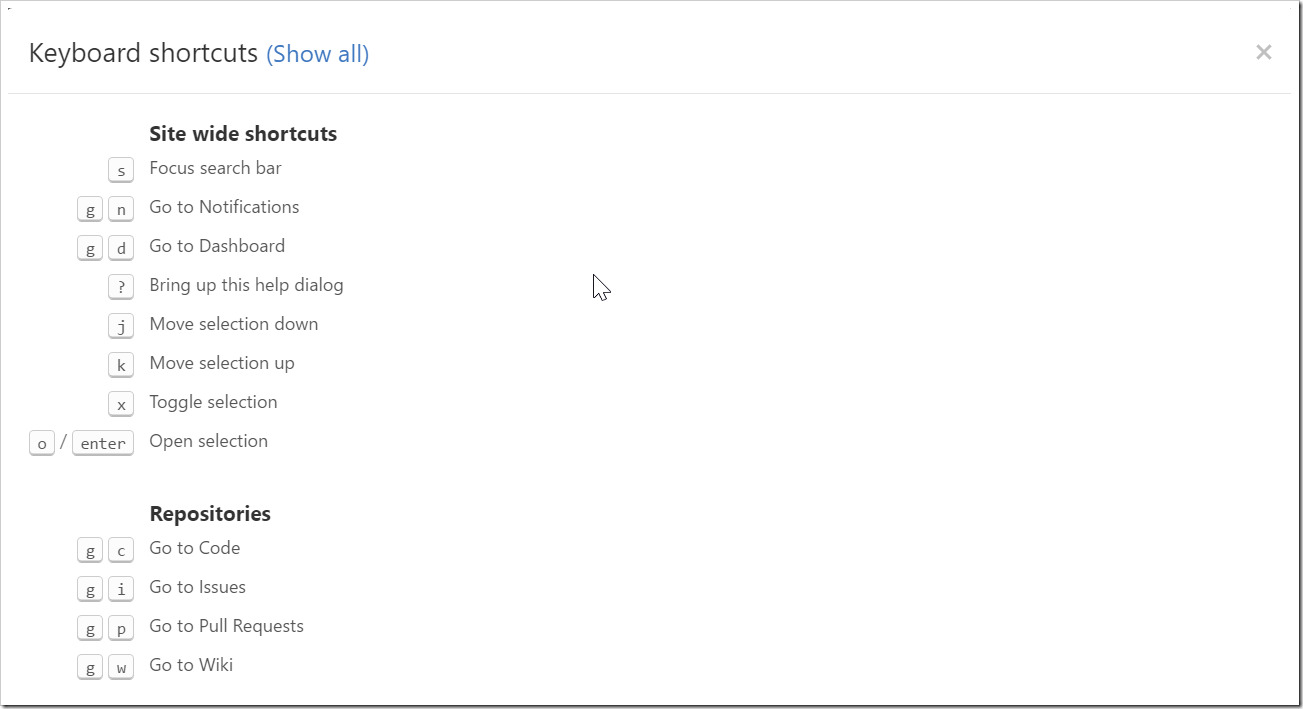Image resolution: width=1303 pixels, height=709 pixels.
Task: Click the 's' key badge for Focus search bar
Action: [x=120, y=169]
